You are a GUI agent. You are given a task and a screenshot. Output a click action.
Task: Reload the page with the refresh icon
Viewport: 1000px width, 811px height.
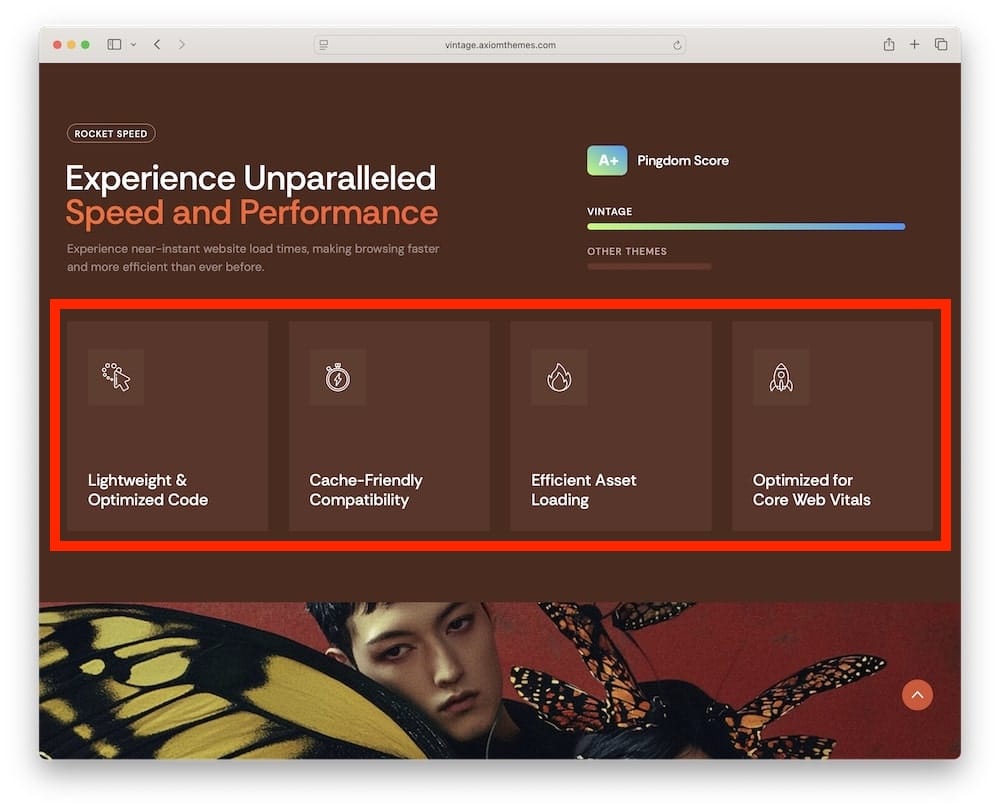click(677, 45)
